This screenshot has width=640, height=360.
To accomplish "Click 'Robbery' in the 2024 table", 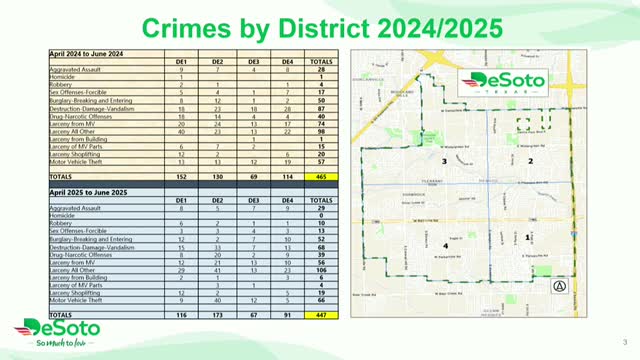I will point(61,84).
